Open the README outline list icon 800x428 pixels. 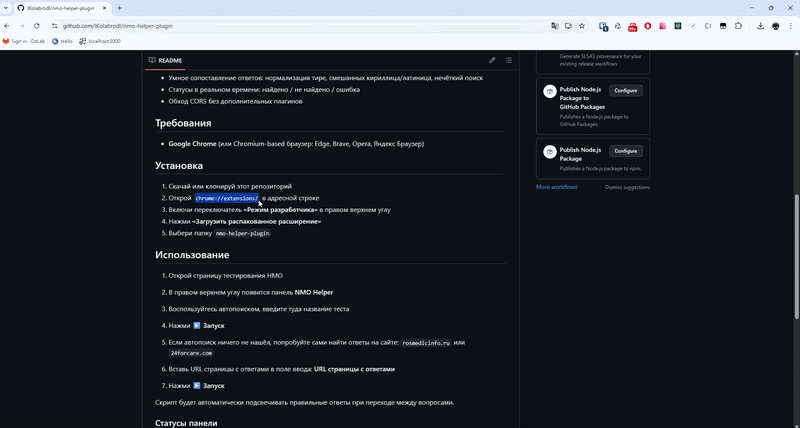[509, 60]
